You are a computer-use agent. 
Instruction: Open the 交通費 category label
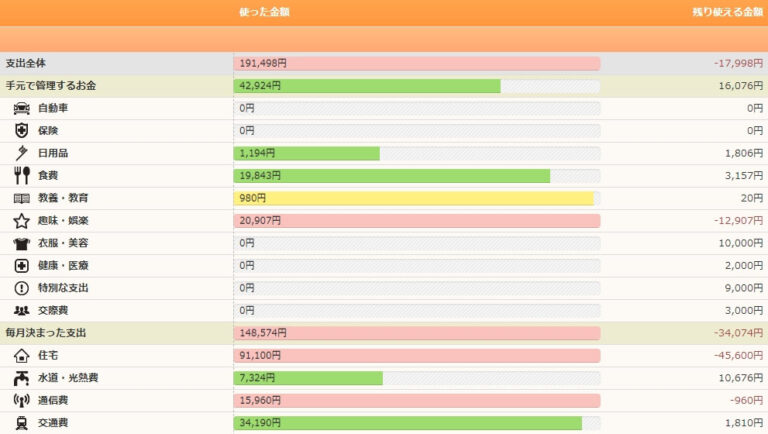53,423
